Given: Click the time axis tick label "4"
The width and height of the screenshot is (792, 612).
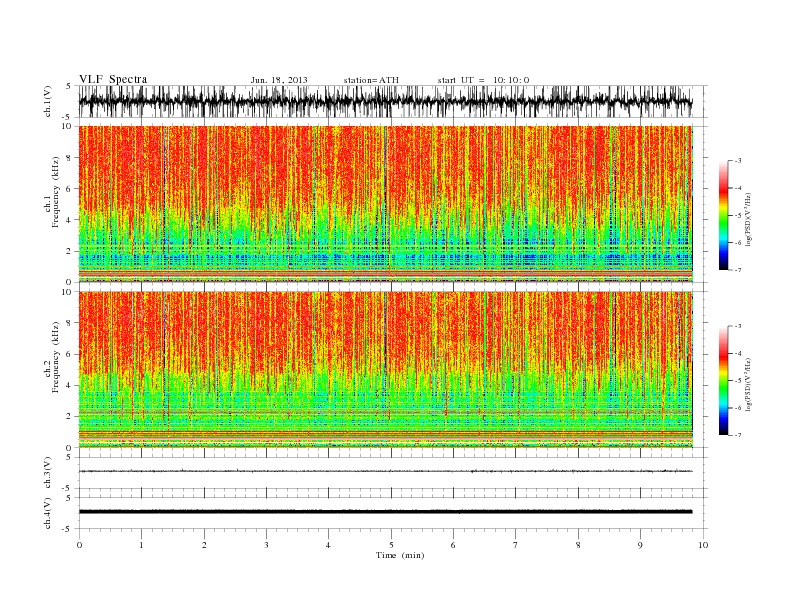Looking at the screenshot, I should (x=329, y=545).
